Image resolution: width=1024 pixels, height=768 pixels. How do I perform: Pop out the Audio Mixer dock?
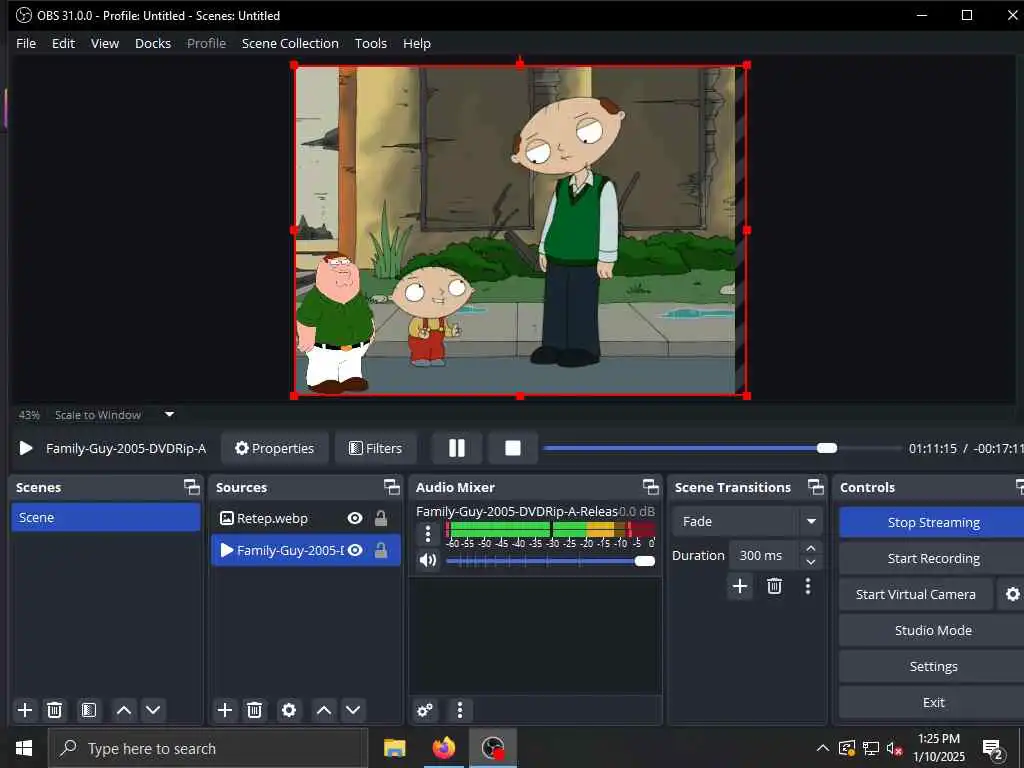(x=650, y=487)
